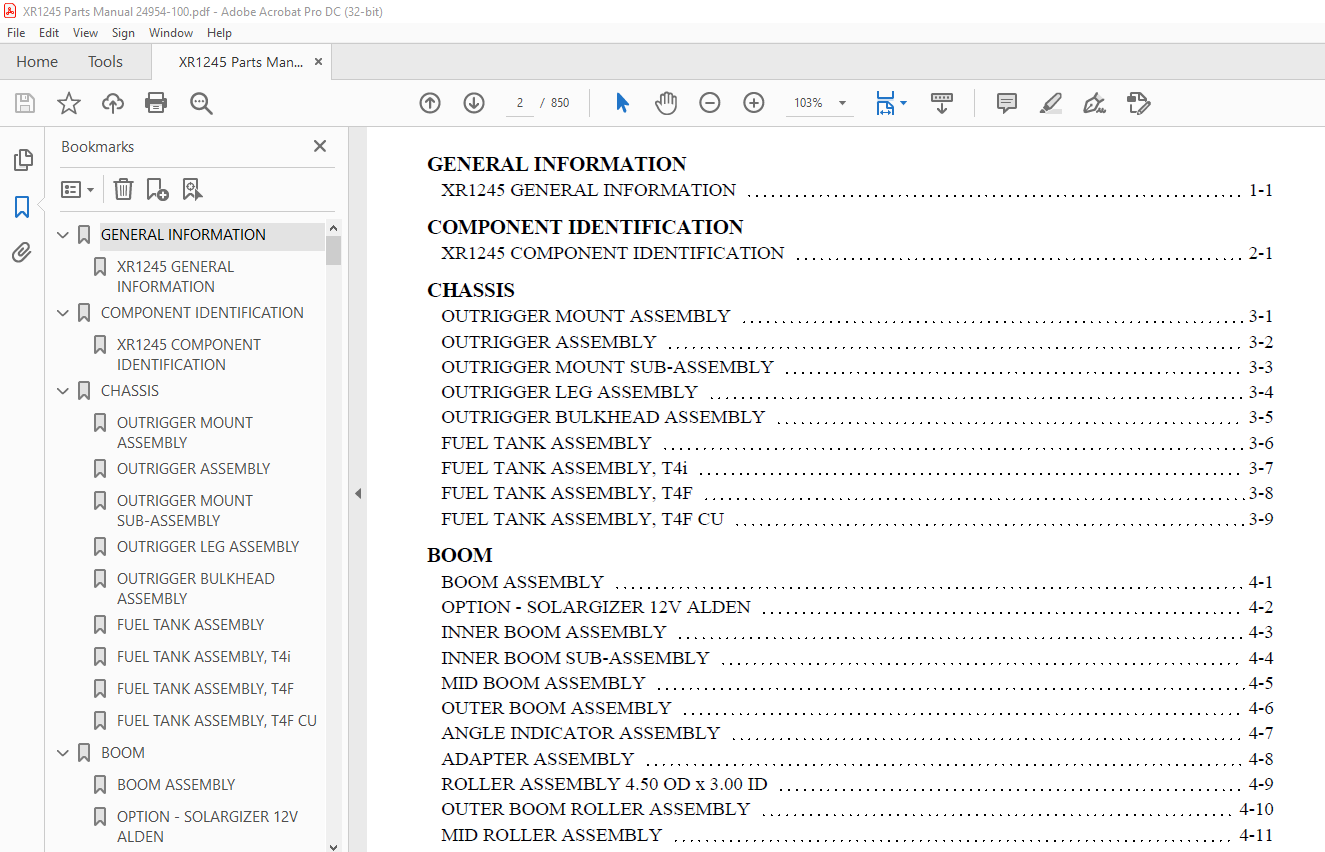Image resolution: width=1325 pixels, height=852 pixels.
Task: Collapse the navigation pane with arrow
Action: pyautogui.click(x=357, y=493)
